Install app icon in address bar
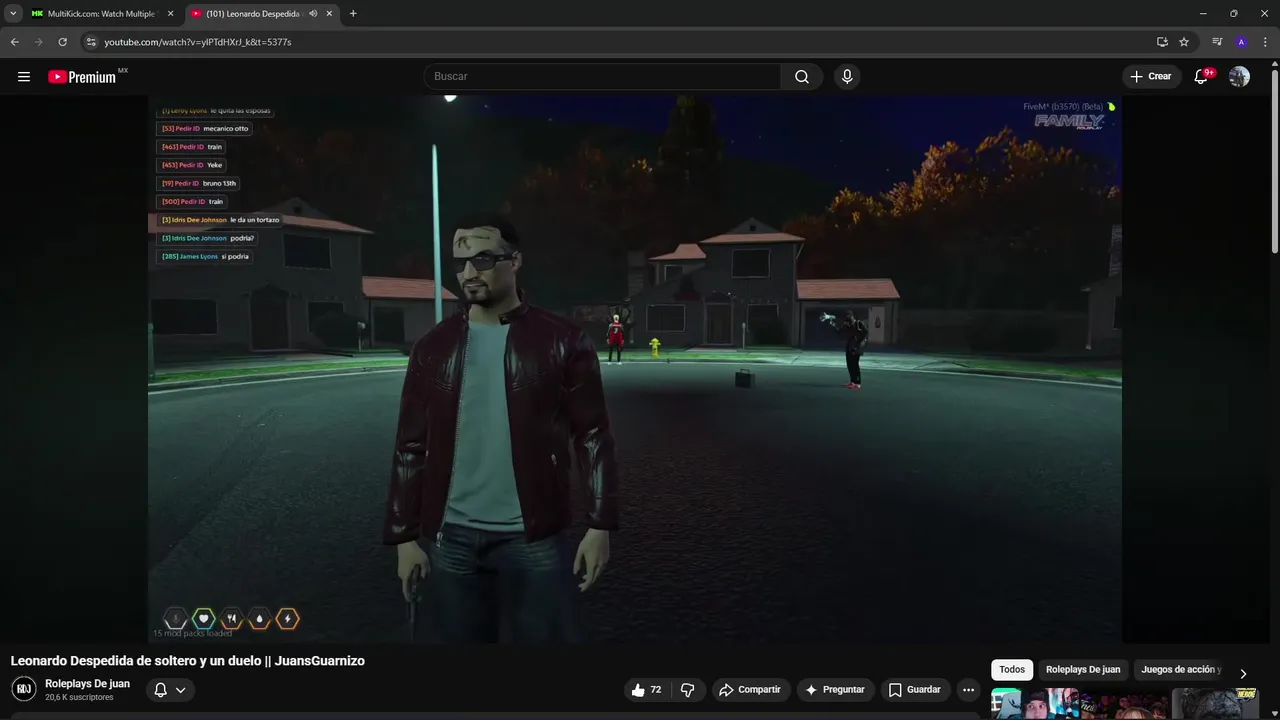Screen dimensions: 1280x720 tap(1162, 42)
